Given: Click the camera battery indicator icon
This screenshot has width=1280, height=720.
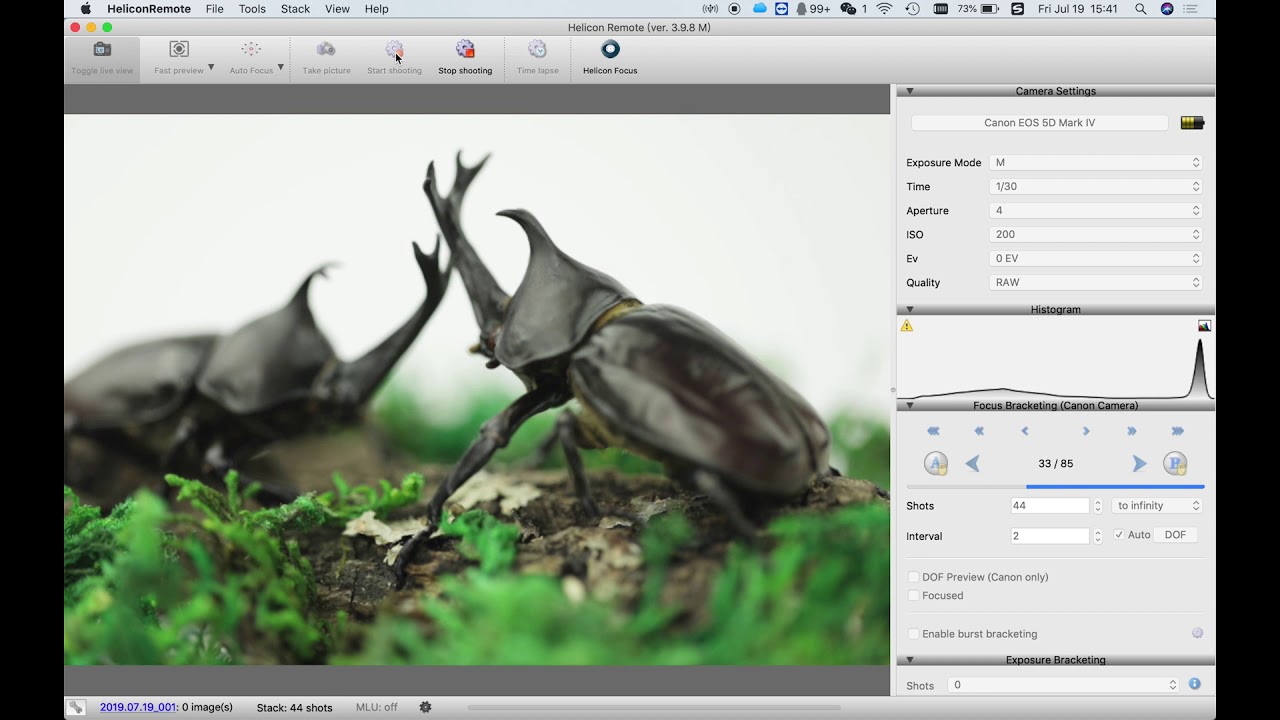Looking at the screenshot, I should click(1192, 123).
